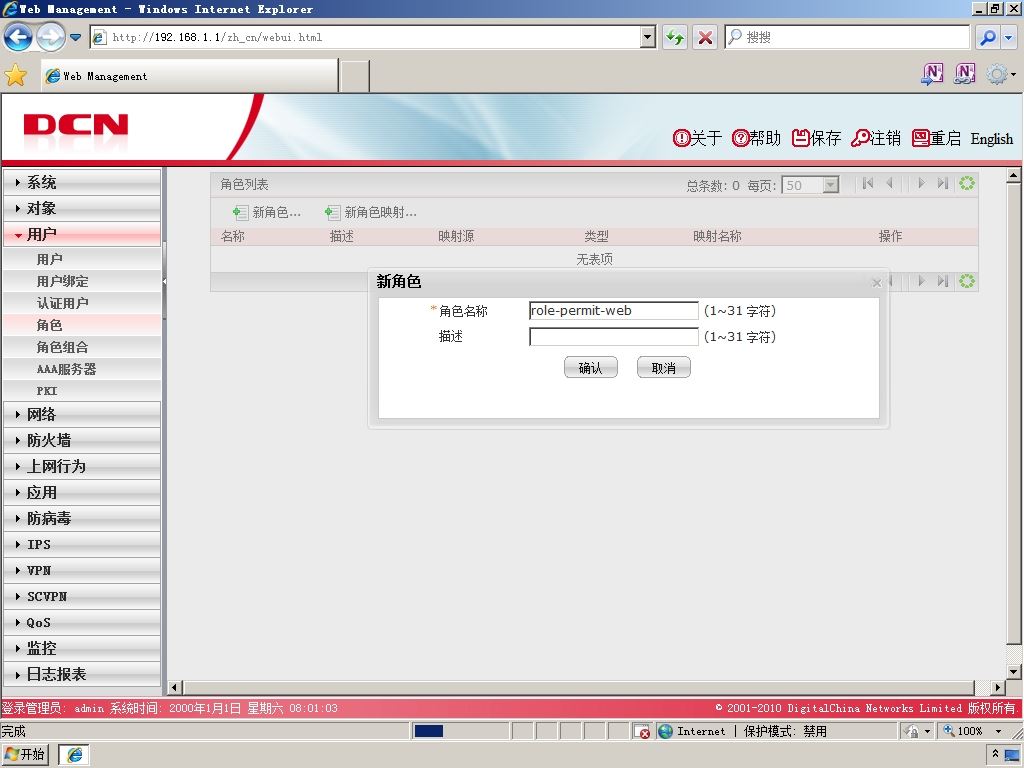Click the 角色名称 input field
The image size is (1024, 768).
pyautogui.click(x=613, y=311)
